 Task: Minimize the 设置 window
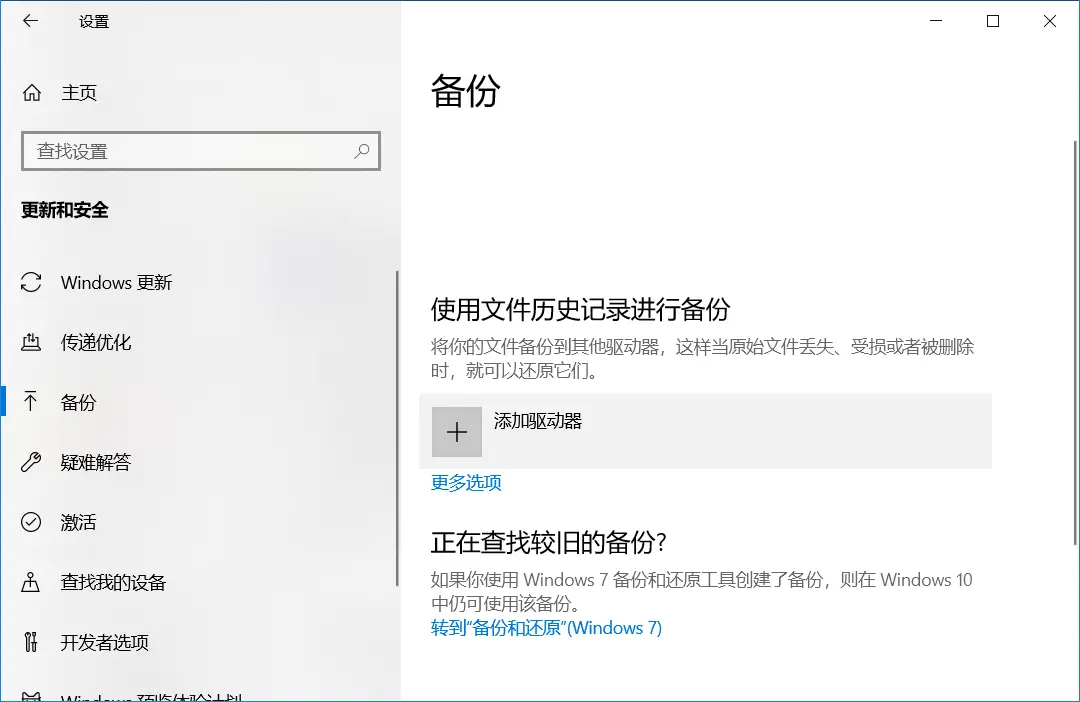tap(936, 21)
